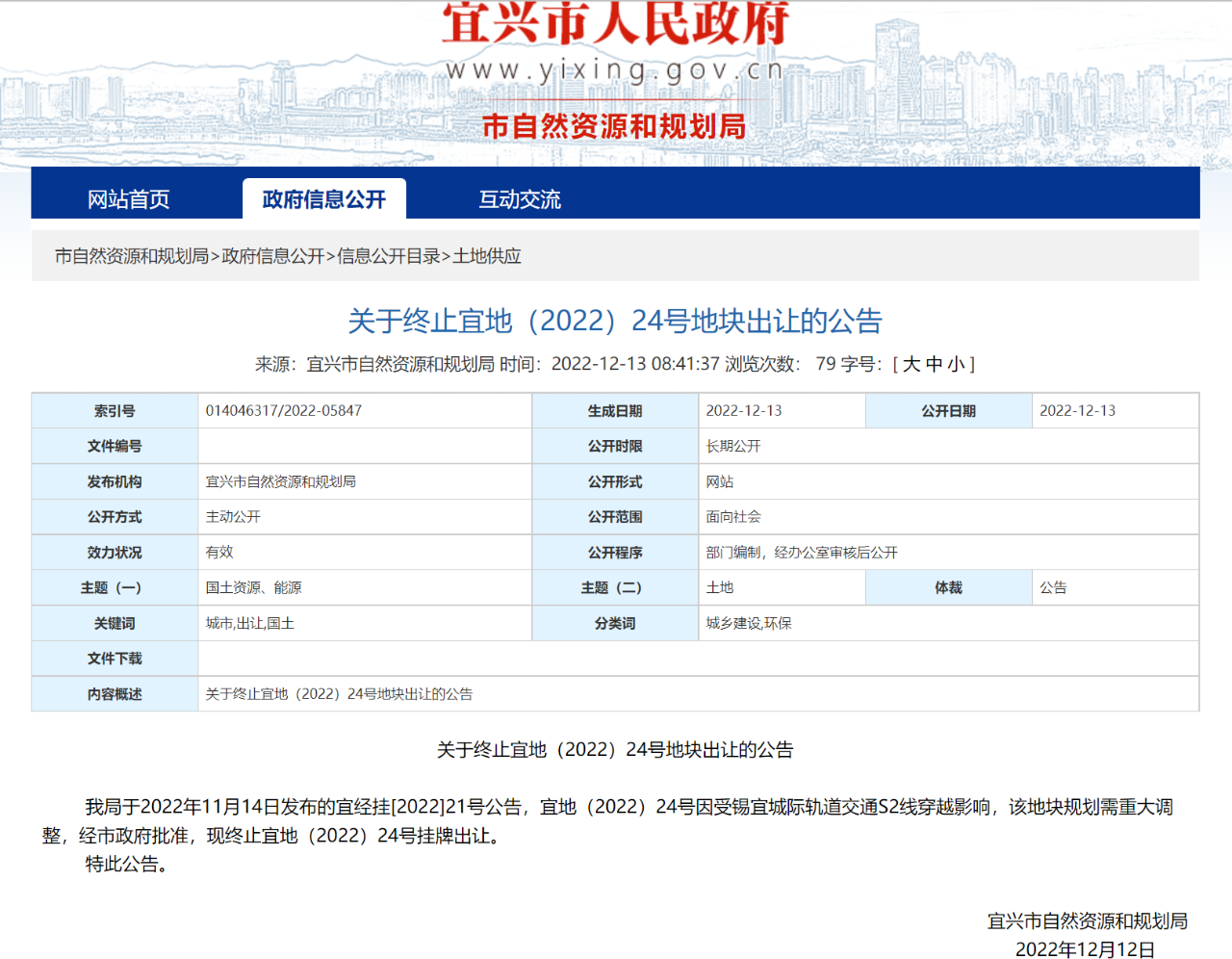Click the www.yixing.gov.cn URL text in header
The image size is (1232, 959).
pyautogui.click(x=615, y=70)
